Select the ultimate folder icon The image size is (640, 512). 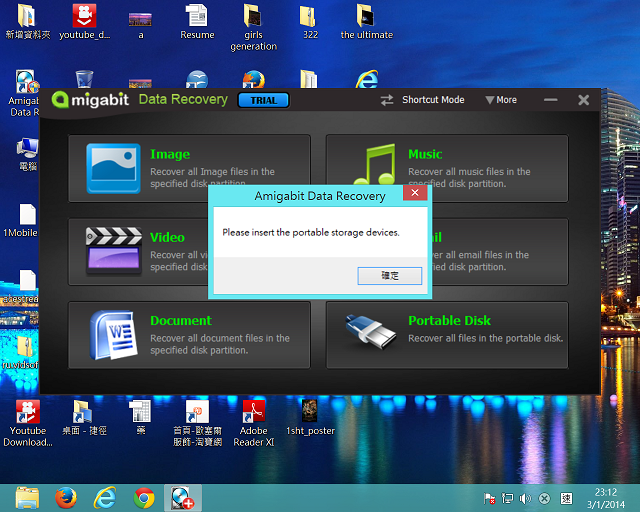click(x=367, y=22)
